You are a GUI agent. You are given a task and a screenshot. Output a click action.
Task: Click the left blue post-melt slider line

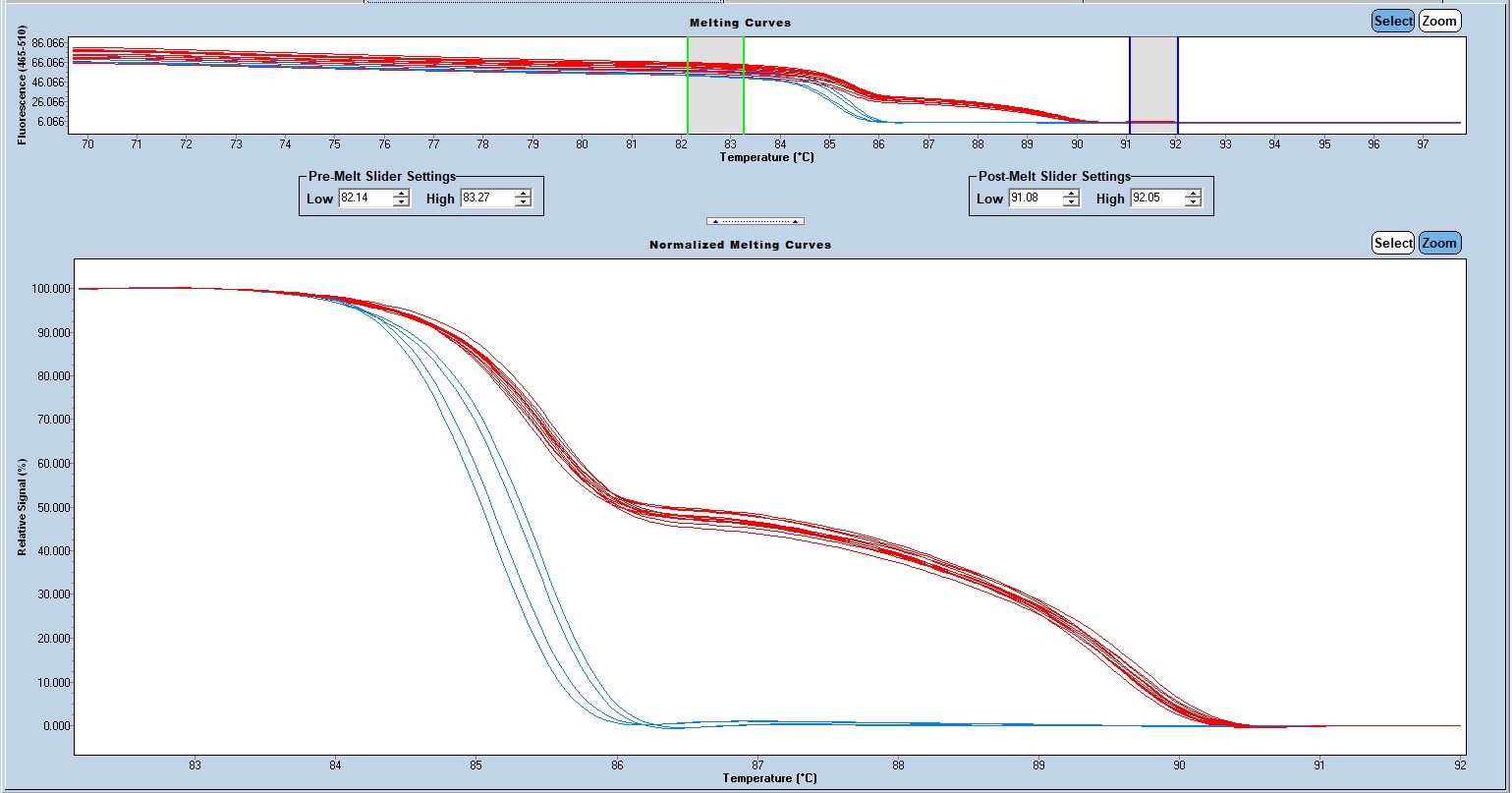click(1130, 85)
